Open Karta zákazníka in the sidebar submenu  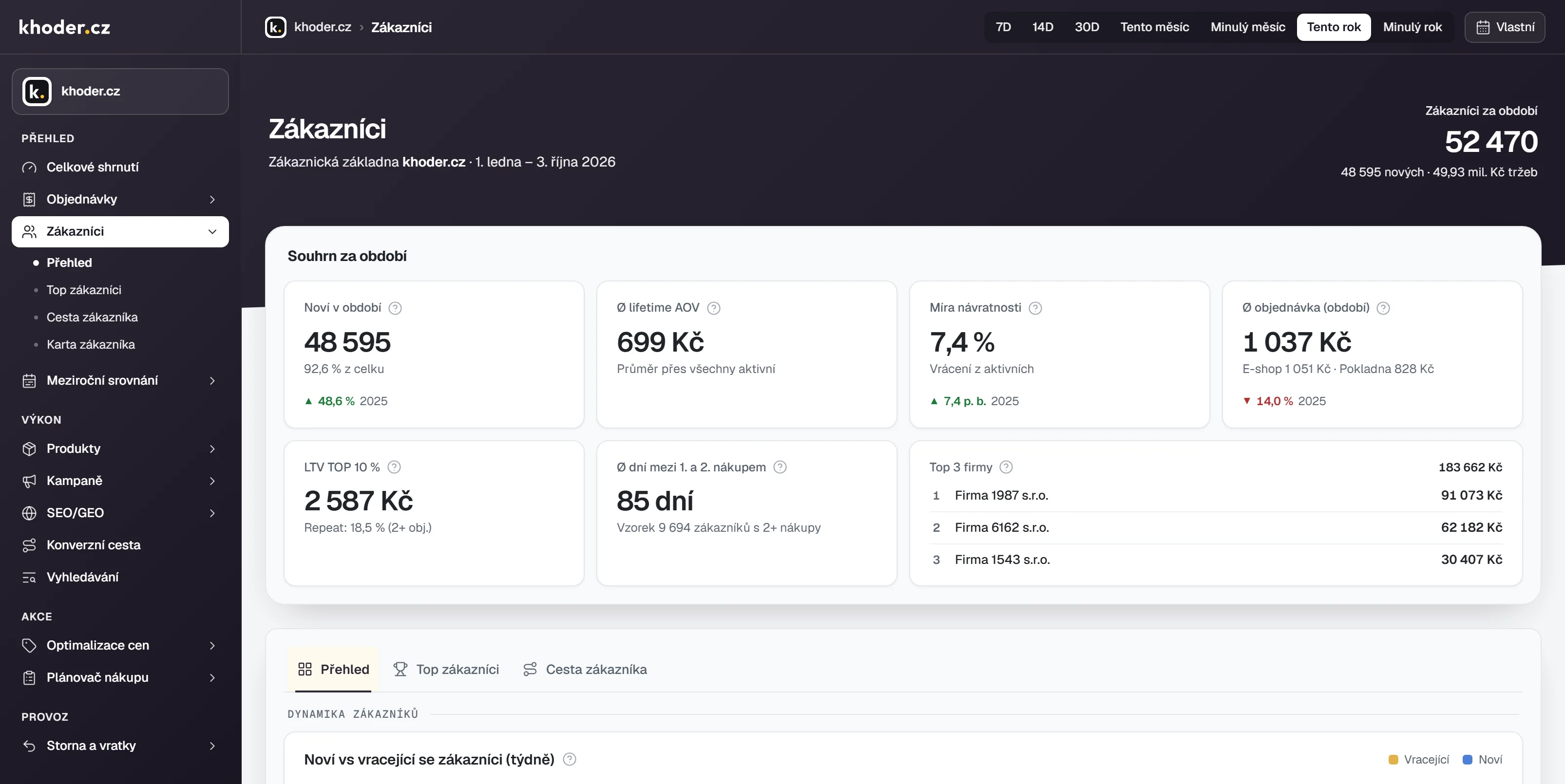(x=91, y=344)
